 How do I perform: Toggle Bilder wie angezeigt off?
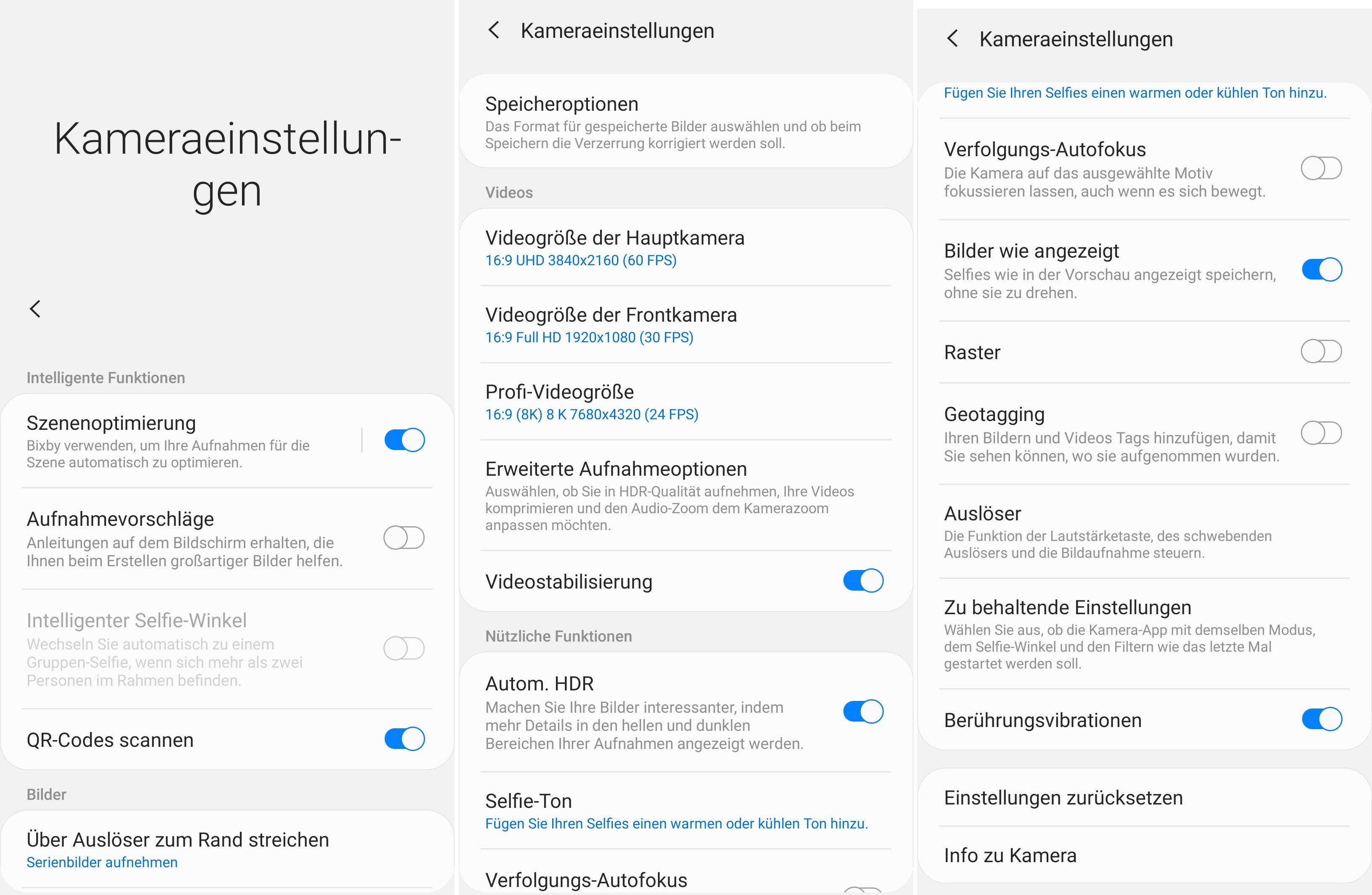pos(1321,269)
